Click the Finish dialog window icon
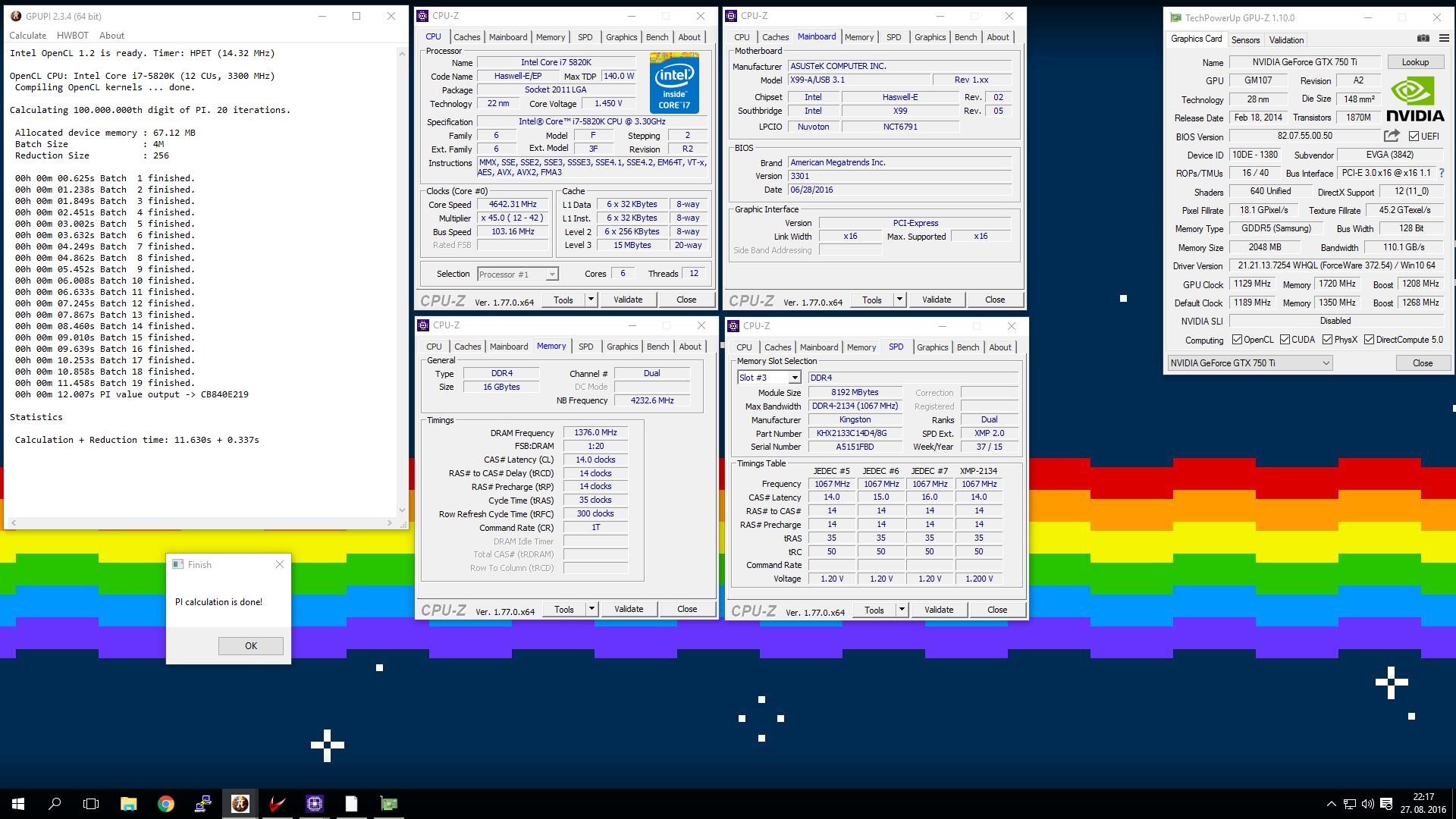 pos(178,564)
